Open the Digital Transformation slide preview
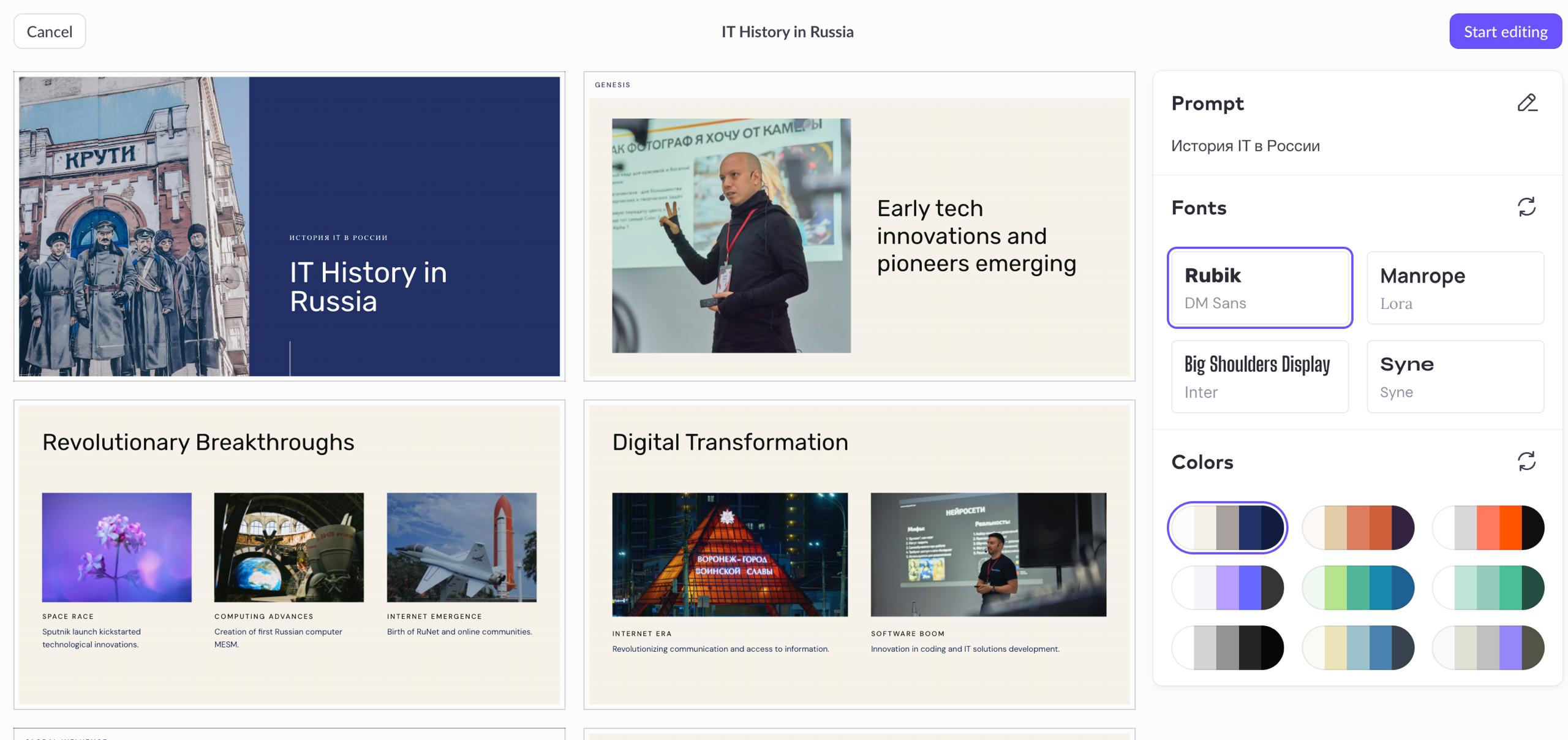1568x740 pixels. [x=859, y=554]
